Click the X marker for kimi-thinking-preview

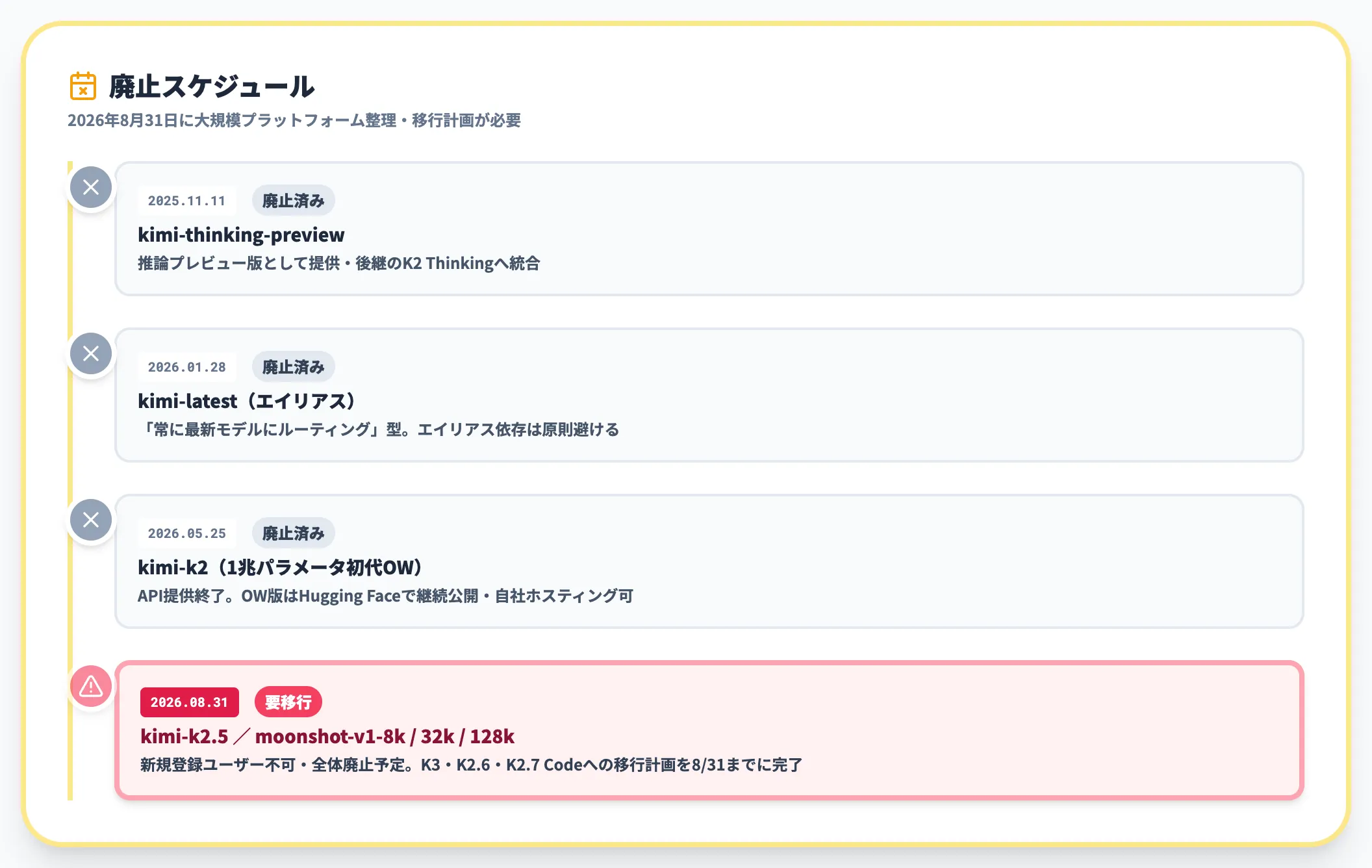(x=91, y=187)
